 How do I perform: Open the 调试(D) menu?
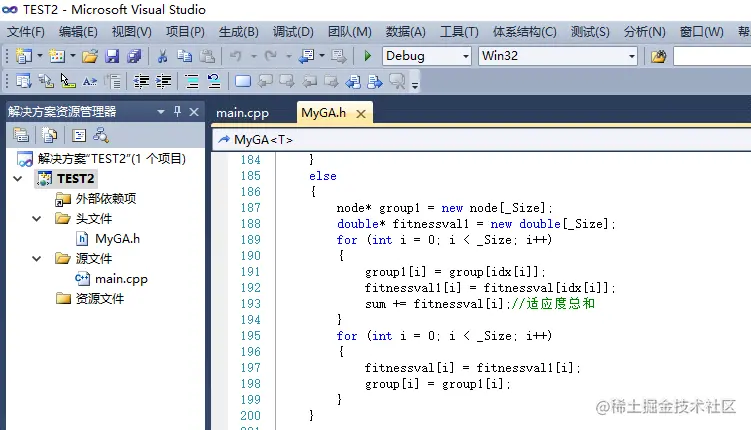pyautogui.click(x=293, y=32)
